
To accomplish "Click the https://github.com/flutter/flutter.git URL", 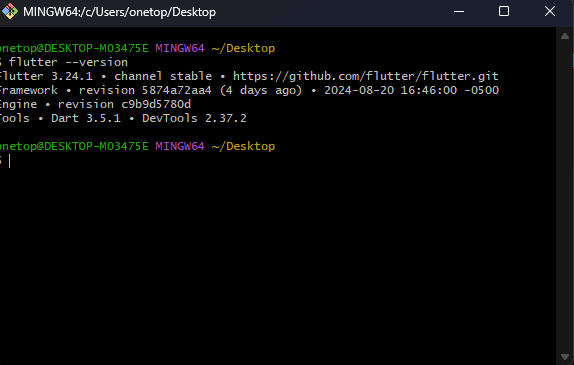I will coord(366,76).
